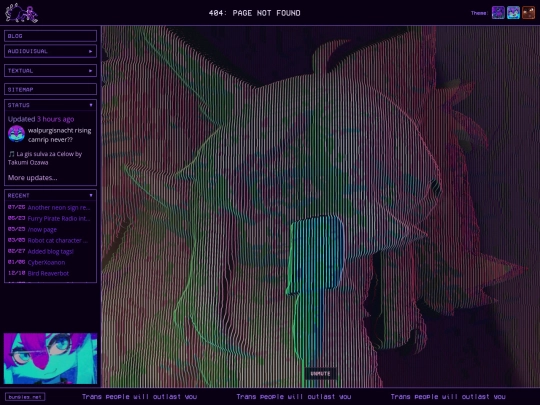
Task: Select the cyan-blue theme icon
Action: point(513,13)
